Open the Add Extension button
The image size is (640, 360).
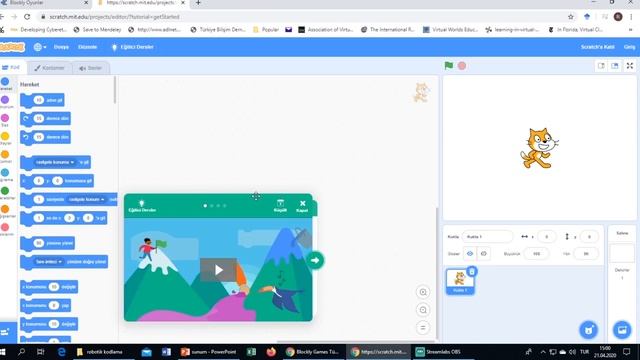click(7, 332)
